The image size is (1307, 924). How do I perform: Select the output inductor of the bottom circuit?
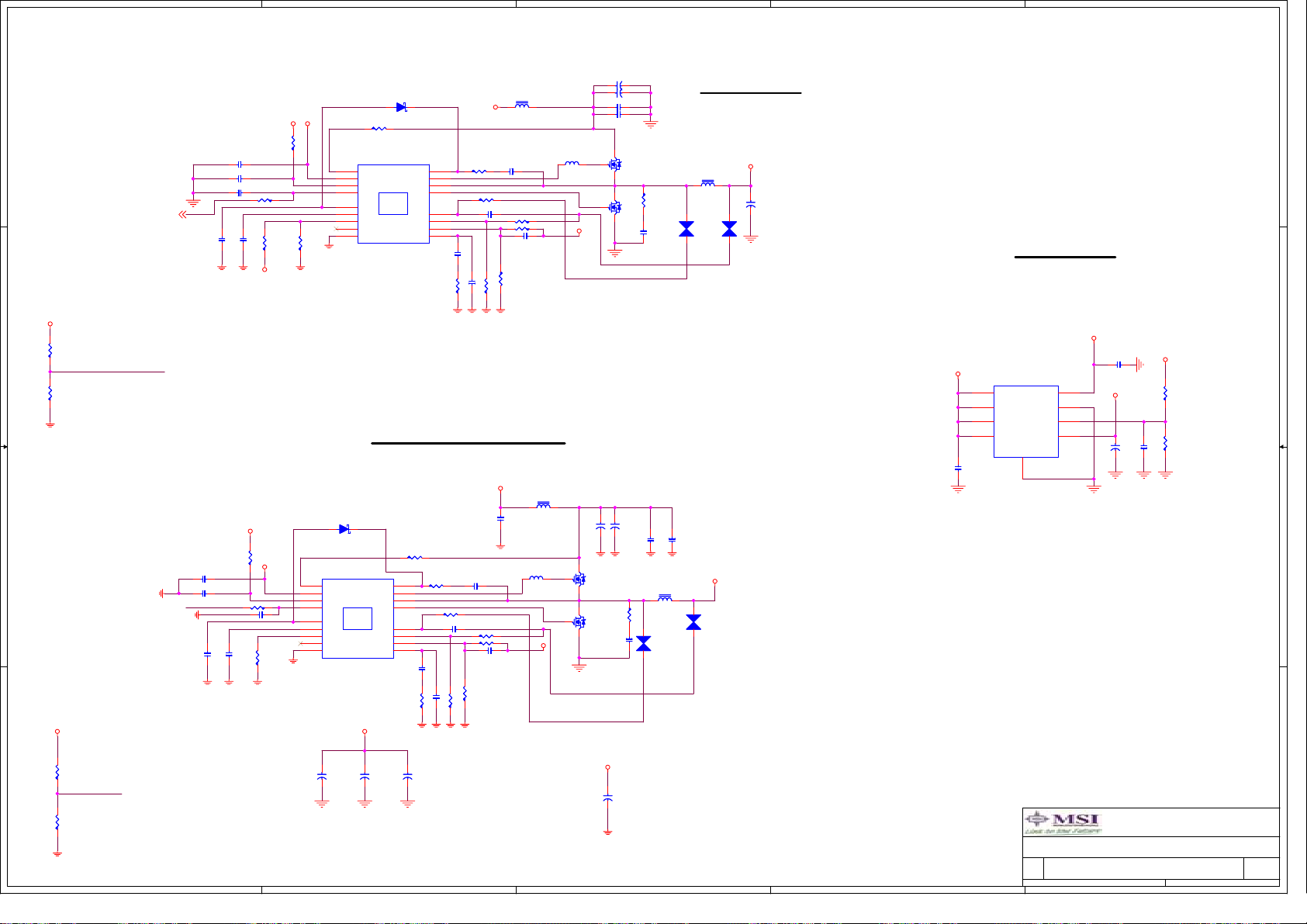(665, 597)
